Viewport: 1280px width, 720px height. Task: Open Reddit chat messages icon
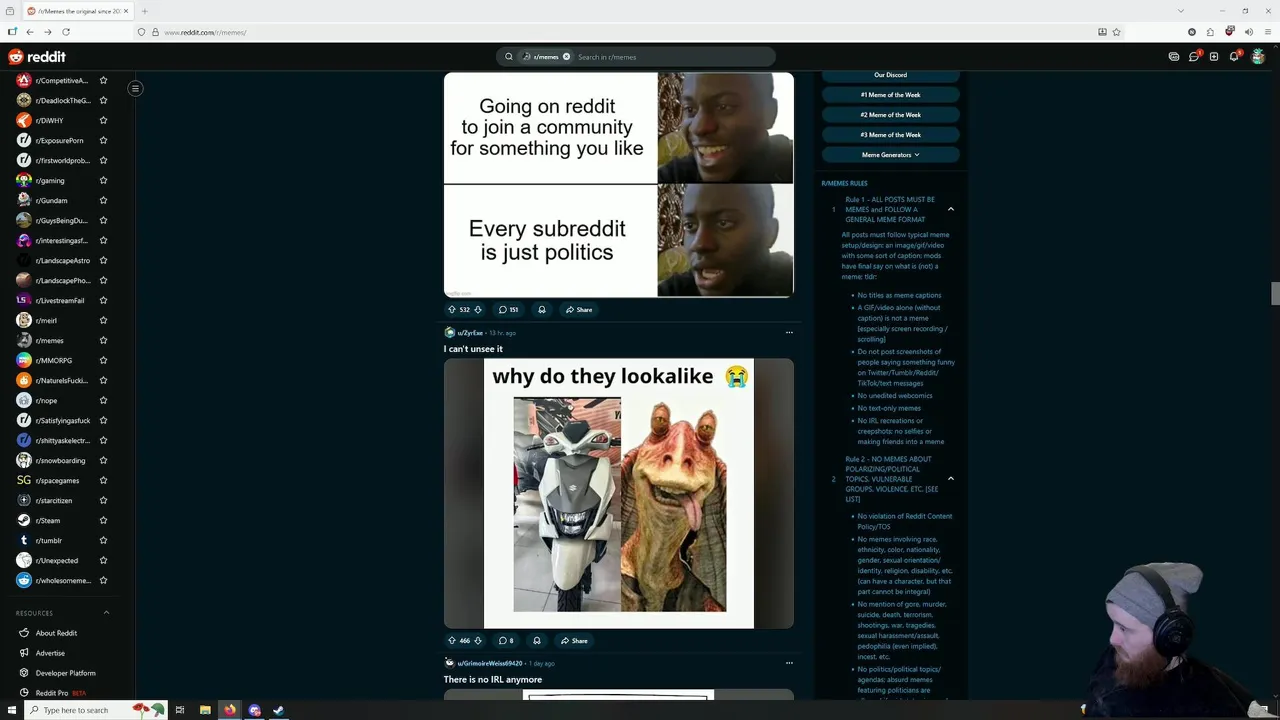click(x=1194, y=57)
